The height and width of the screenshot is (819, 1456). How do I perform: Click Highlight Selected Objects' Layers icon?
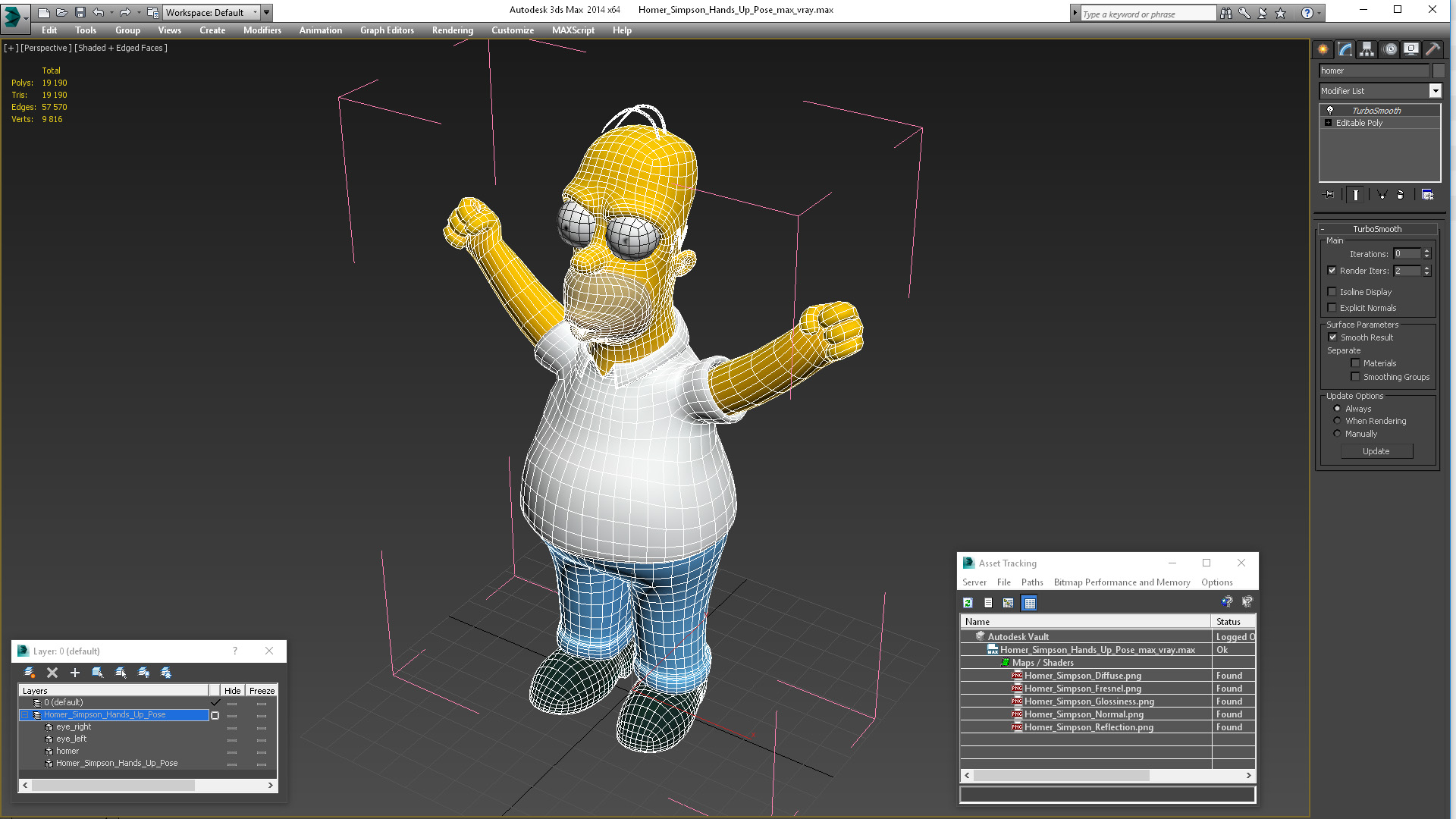coord(121,673)
